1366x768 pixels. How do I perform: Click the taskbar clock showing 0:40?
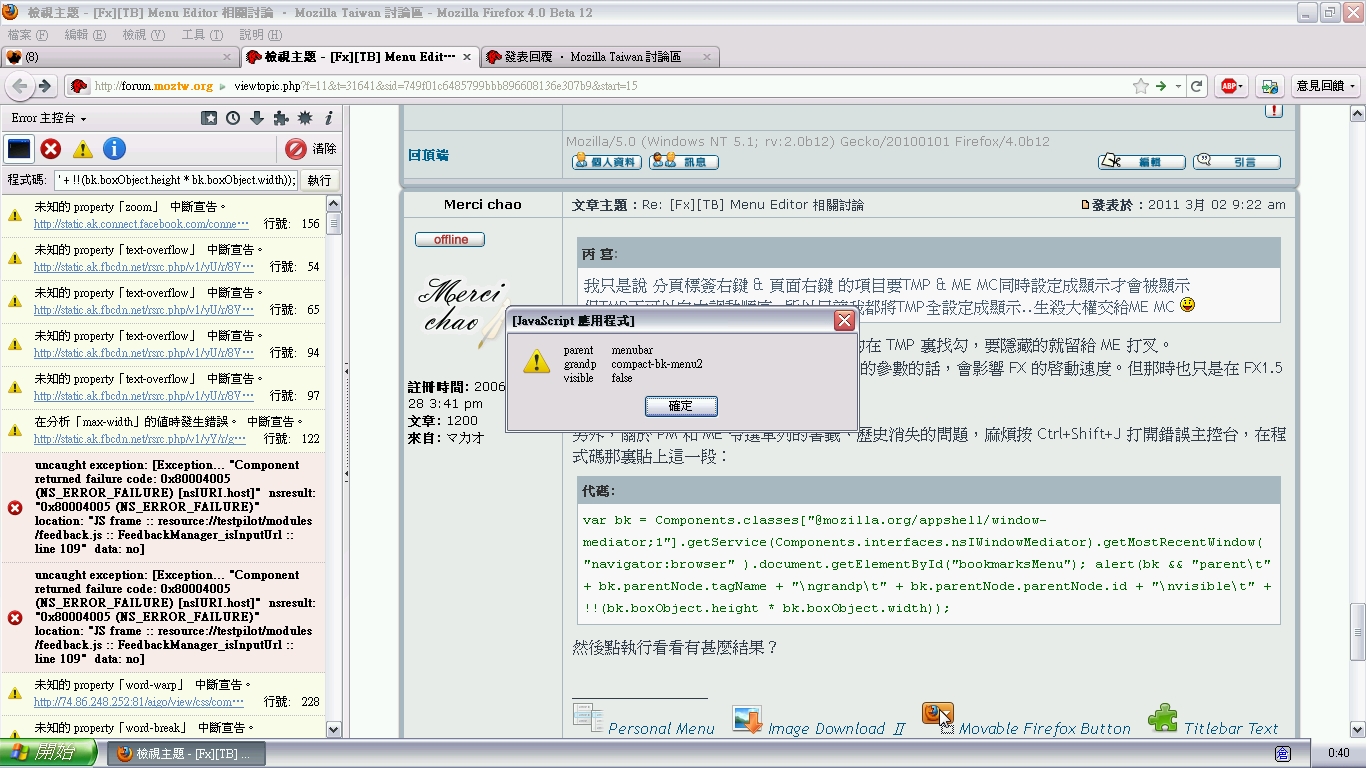(x=1338, y=753)
